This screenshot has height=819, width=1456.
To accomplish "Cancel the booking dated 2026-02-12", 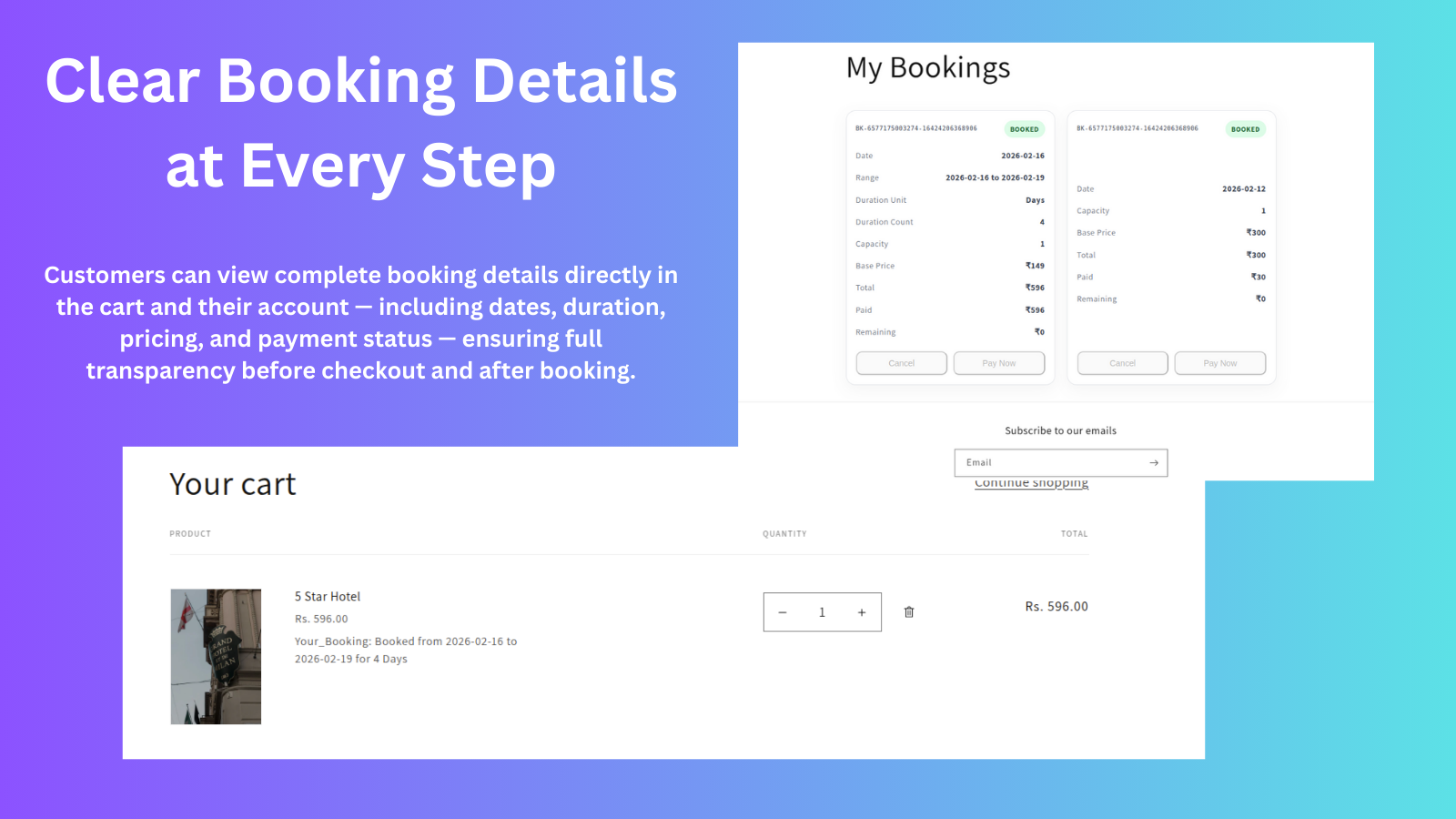I will [1121, 362].
